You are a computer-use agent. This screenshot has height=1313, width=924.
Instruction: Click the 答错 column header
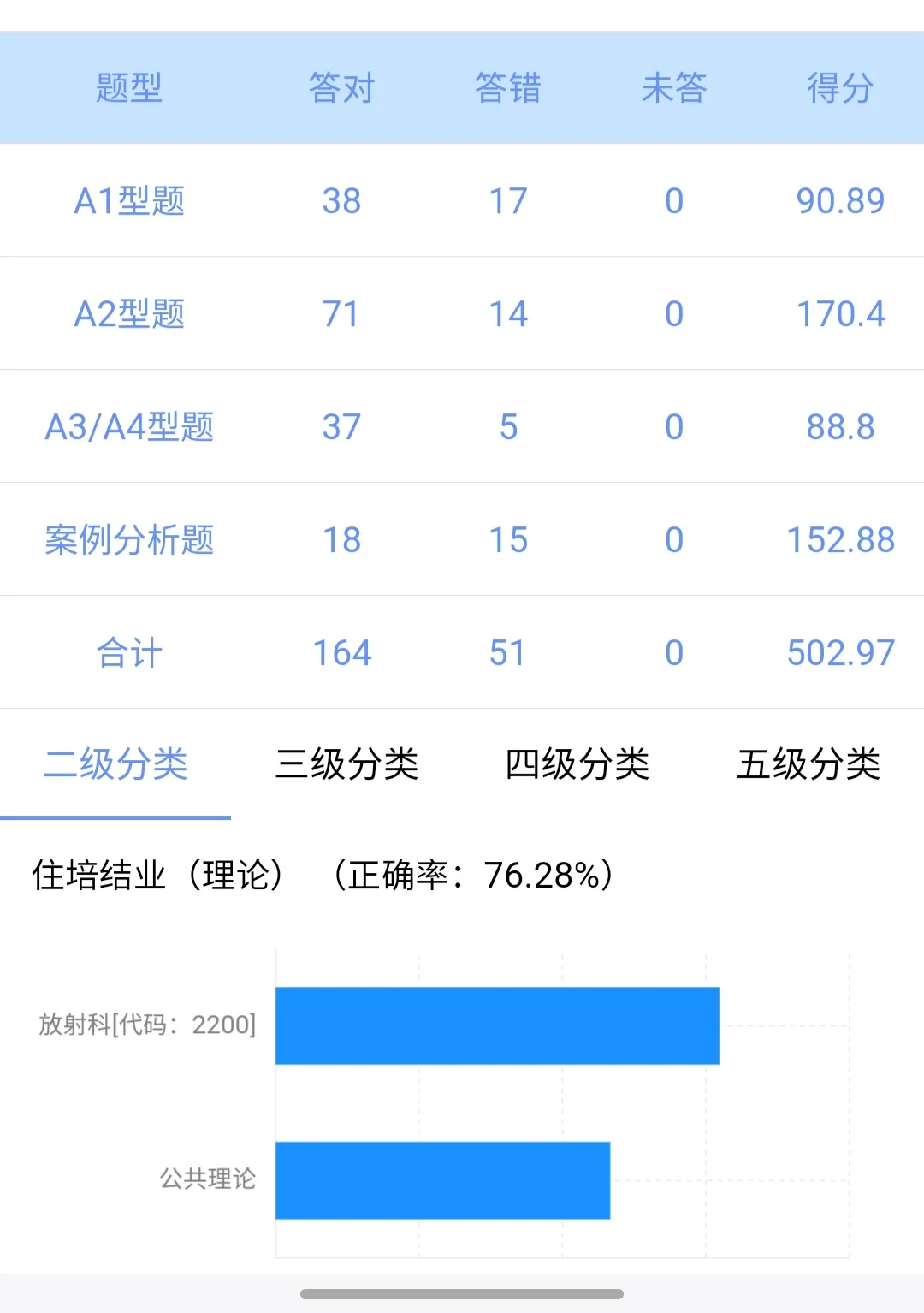[508, 87]
